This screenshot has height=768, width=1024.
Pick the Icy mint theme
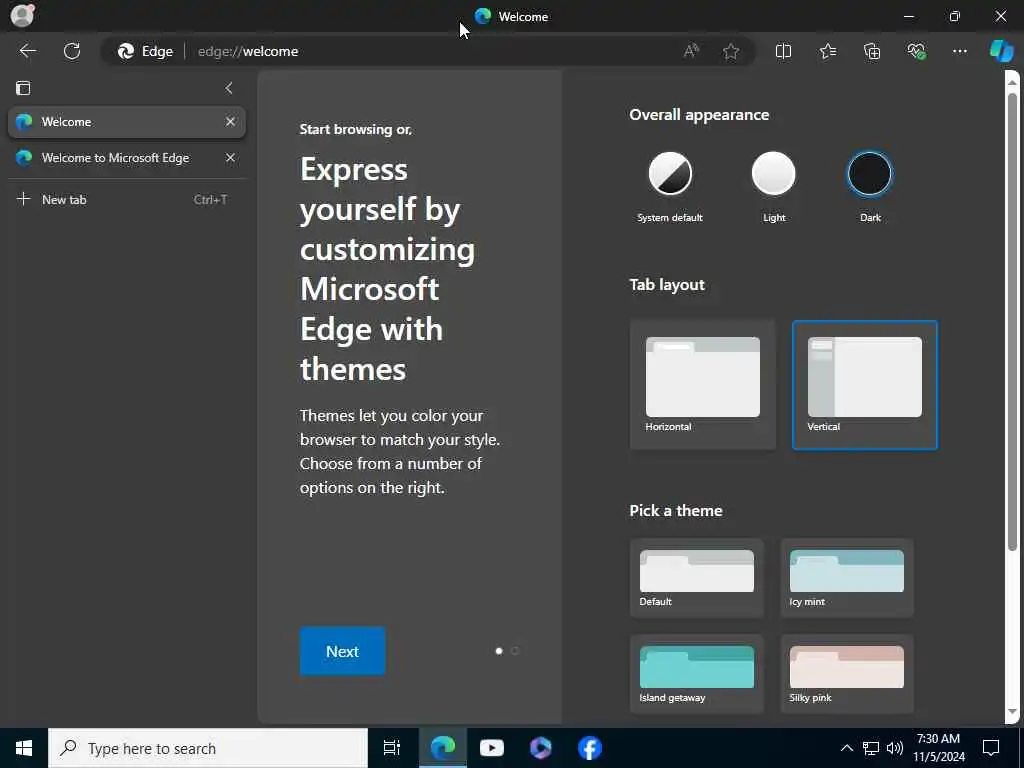pyautogui.click(x=847, y=578)
